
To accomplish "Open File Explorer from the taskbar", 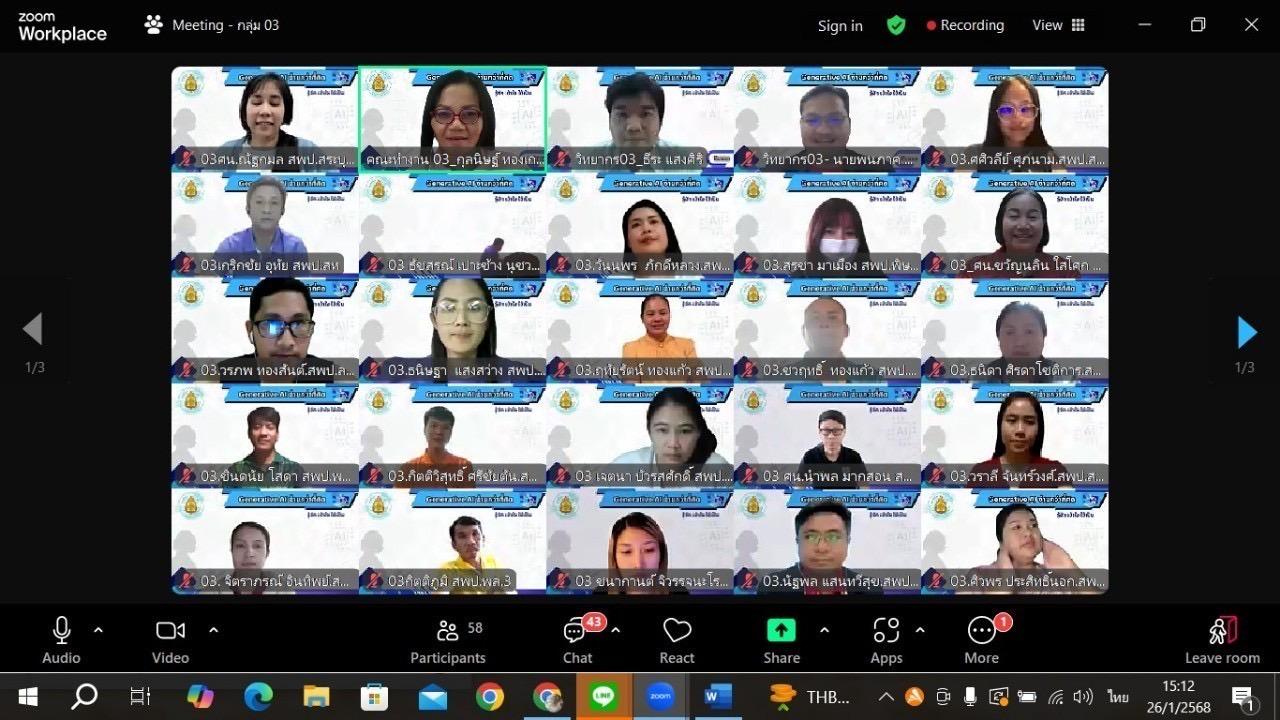I will point(316,696).
